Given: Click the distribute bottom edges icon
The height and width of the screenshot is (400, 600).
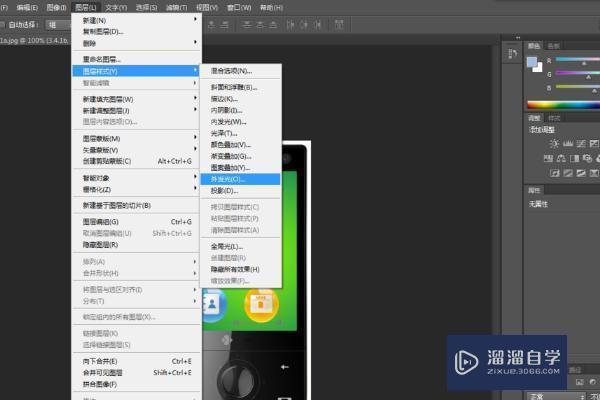Looking at the screenshot, I should (x=273, y=25).
